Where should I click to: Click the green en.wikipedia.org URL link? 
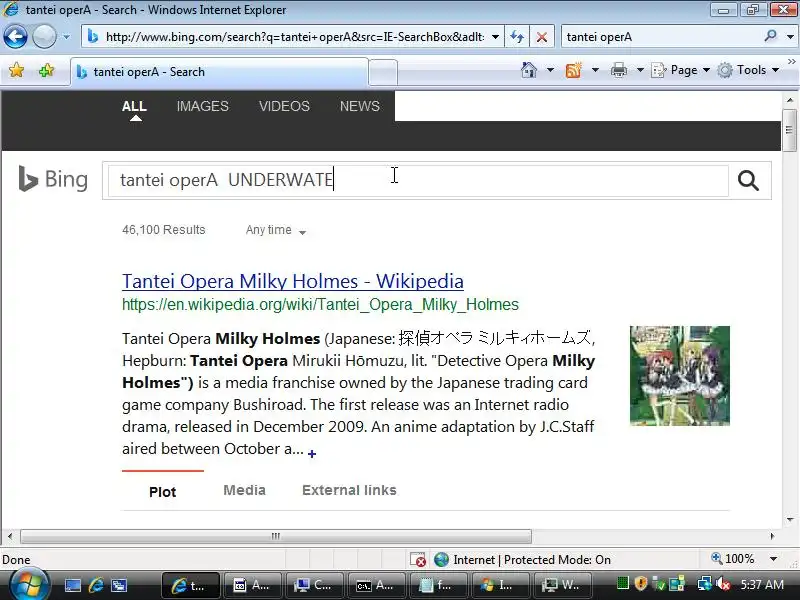pyautogui.click(x=320, y=305)
